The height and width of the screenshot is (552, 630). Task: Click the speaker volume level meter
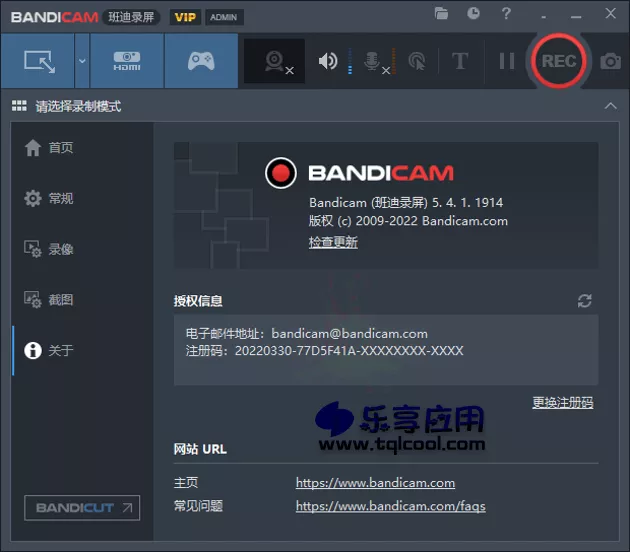tap(350, 61)
